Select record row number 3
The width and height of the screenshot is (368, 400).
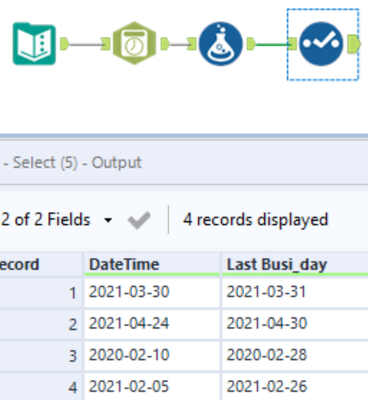coord(41,356)
